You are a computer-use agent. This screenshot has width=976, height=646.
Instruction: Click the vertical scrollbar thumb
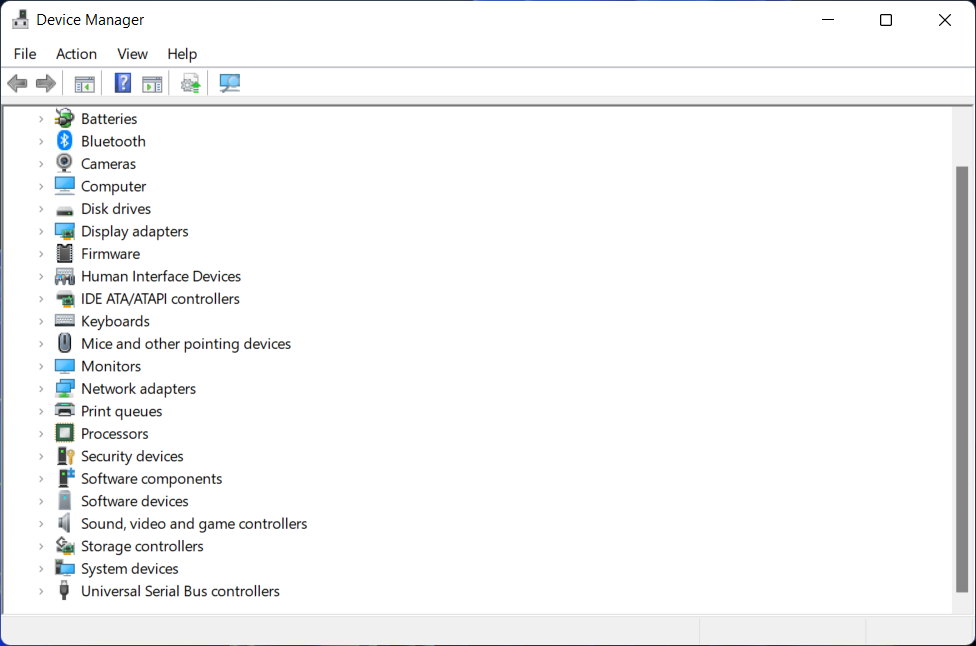962,380
